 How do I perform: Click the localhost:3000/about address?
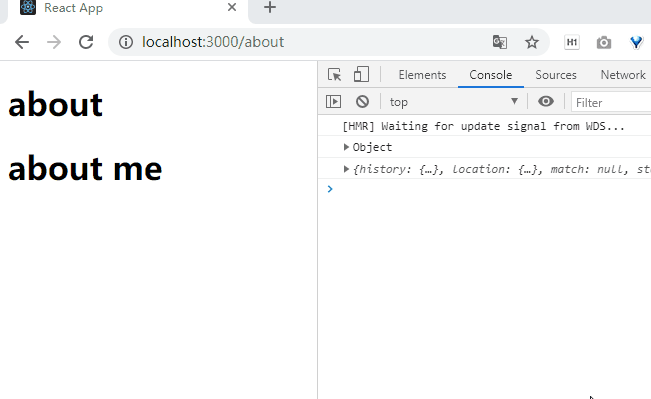click(213, 42)
